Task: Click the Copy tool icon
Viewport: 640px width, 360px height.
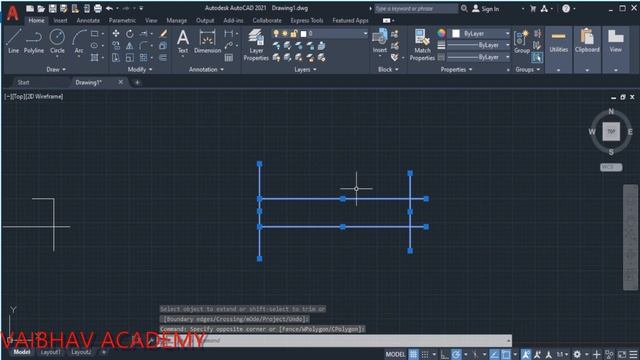Action: [x=116, y=46]
